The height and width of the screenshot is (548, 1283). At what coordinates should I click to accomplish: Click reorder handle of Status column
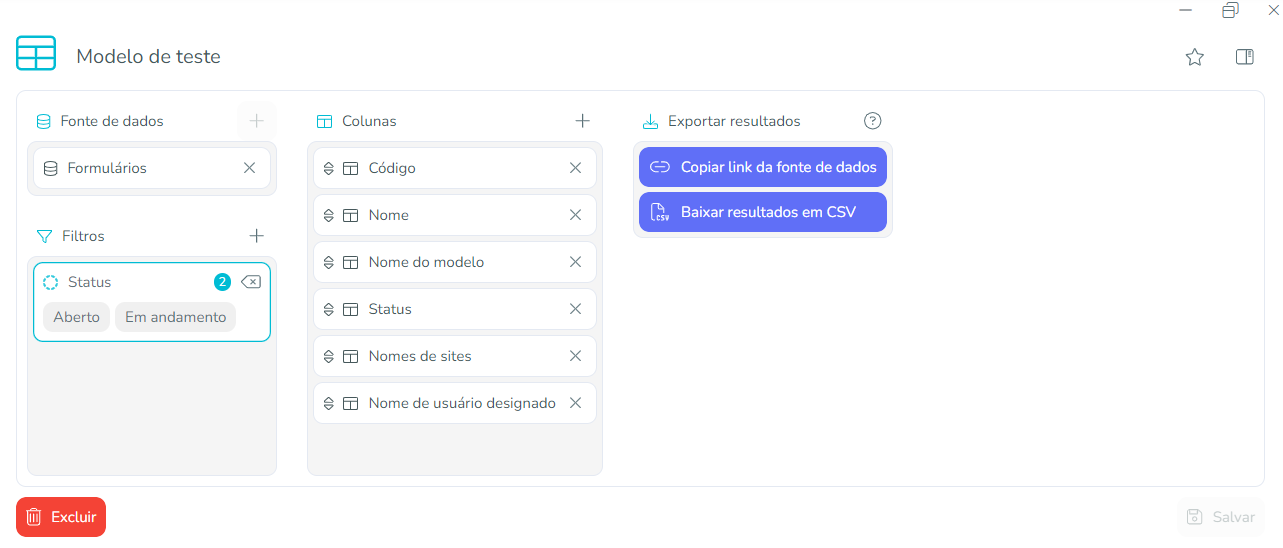coord(329,309)
